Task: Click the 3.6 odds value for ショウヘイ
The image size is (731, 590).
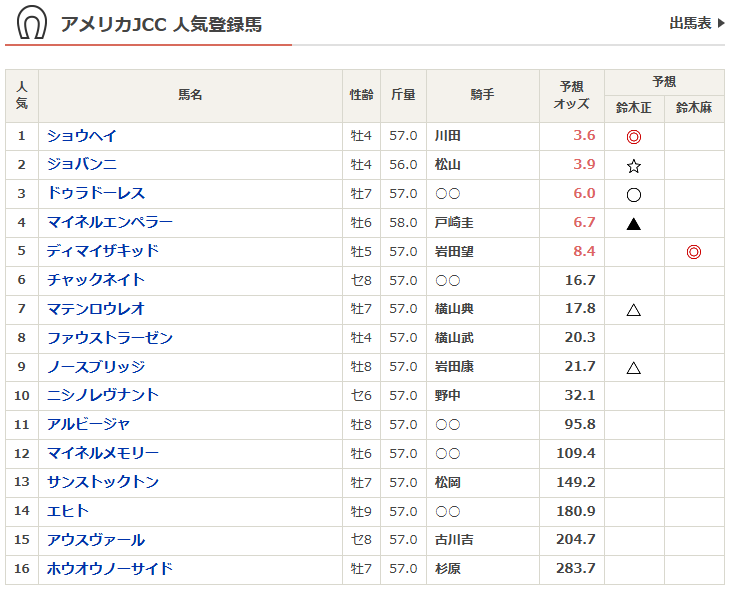Action: [x=584, y=136]
